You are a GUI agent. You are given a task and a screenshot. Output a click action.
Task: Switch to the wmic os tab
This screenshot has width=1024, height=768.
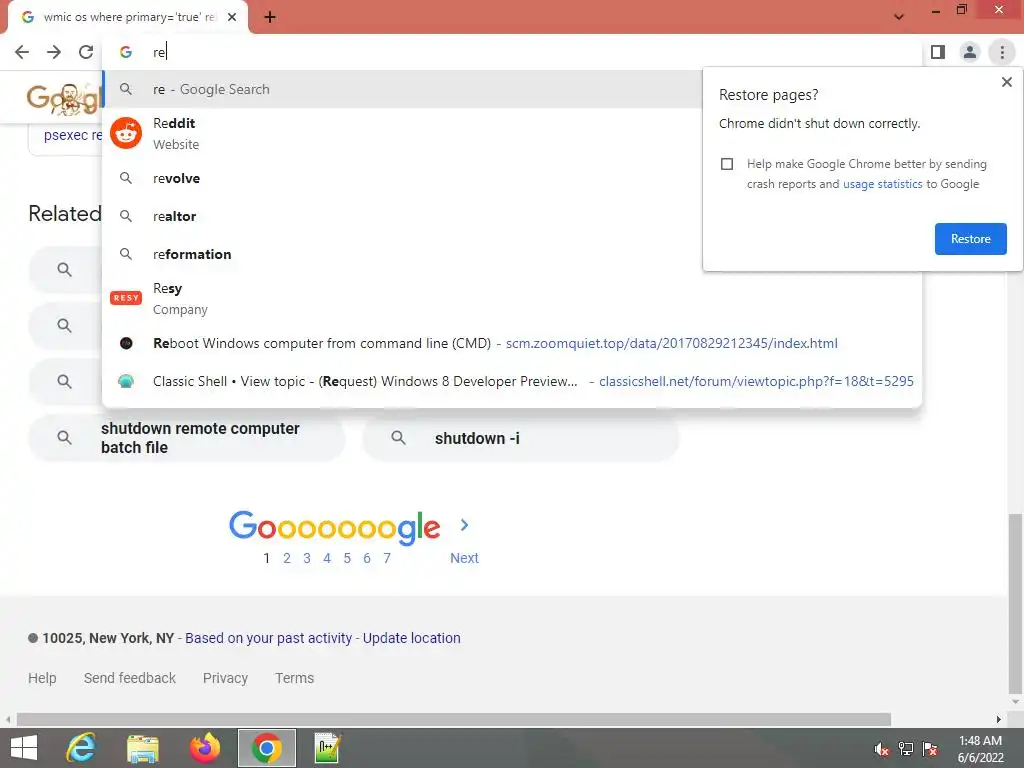pyautogui.click(x=127, y=18)
